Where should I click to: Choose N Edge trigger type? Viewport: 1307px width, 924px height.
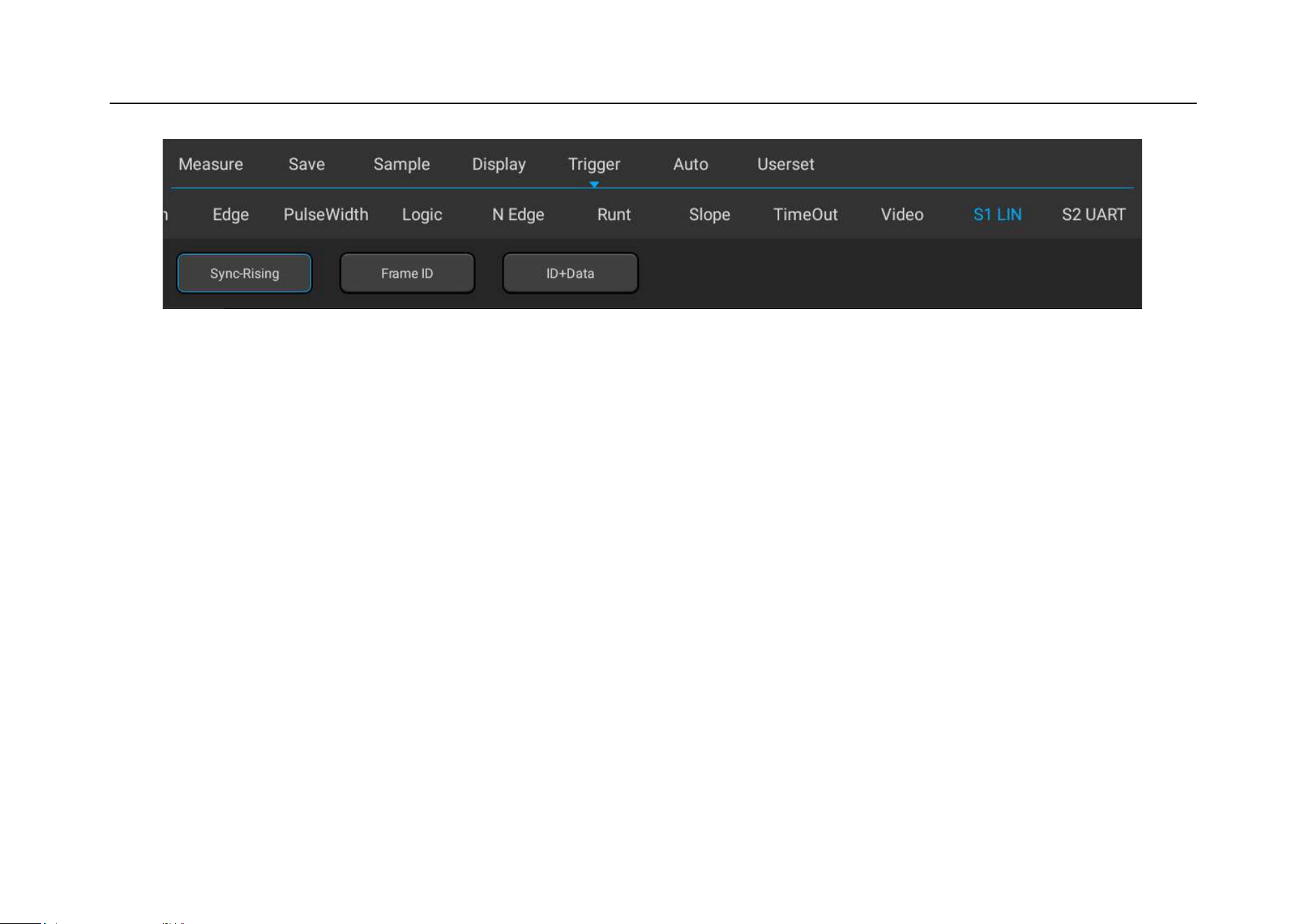tap(518, 215)
